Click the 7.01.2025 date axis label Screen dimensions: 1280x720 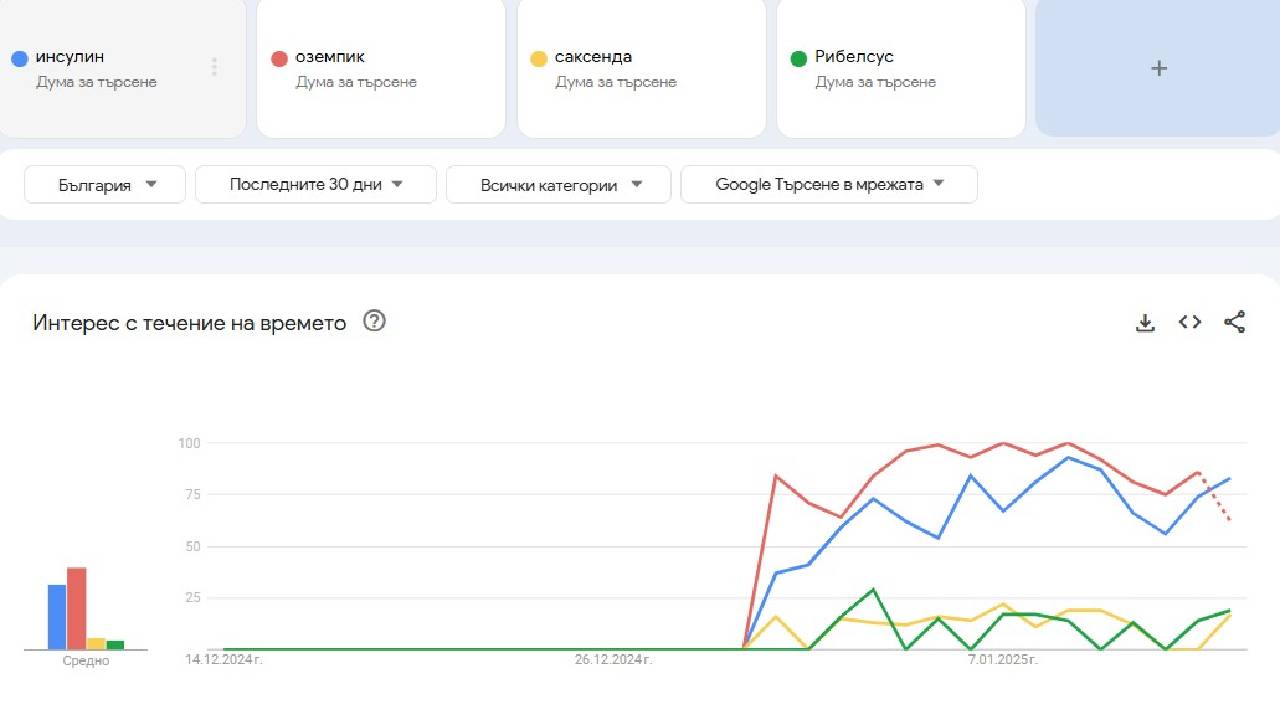pos(1001,660)
